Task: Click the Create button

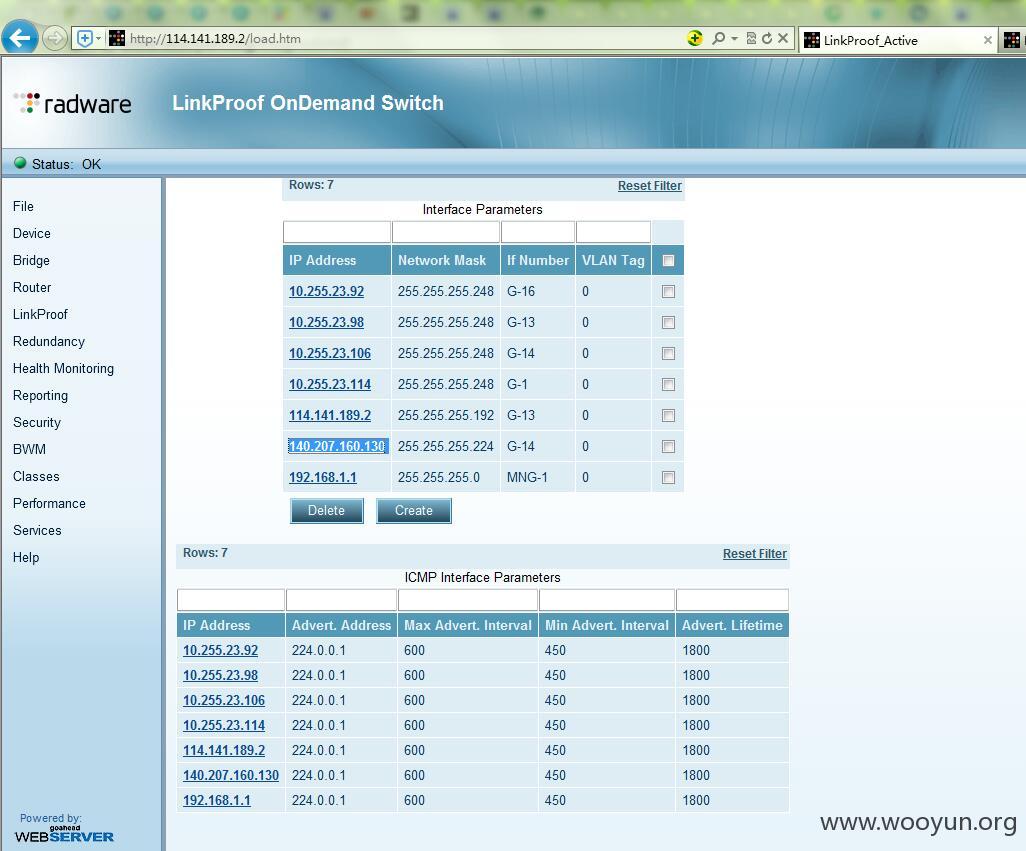Action: 414,510
